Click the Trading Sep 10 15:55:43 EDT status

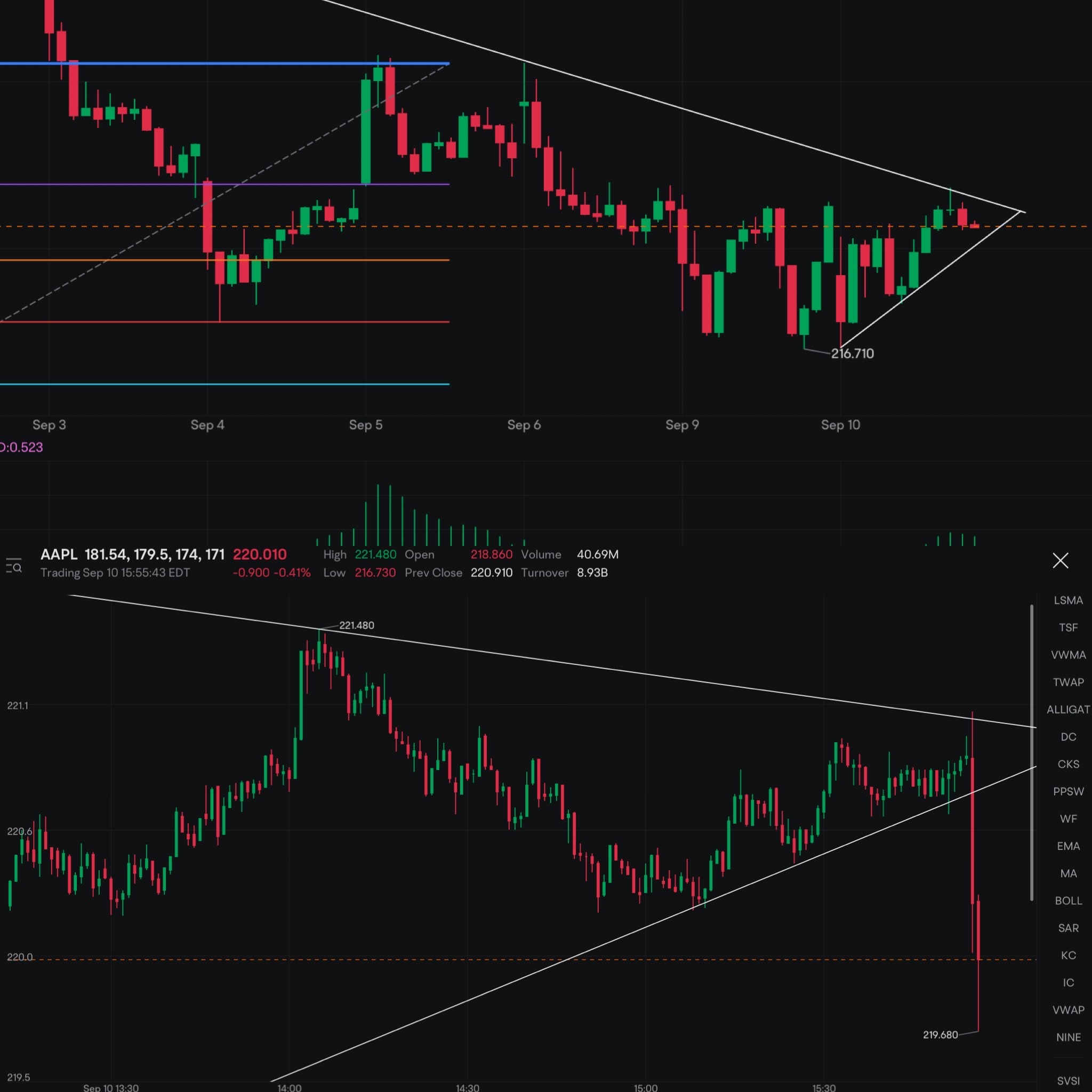point(115,573)
